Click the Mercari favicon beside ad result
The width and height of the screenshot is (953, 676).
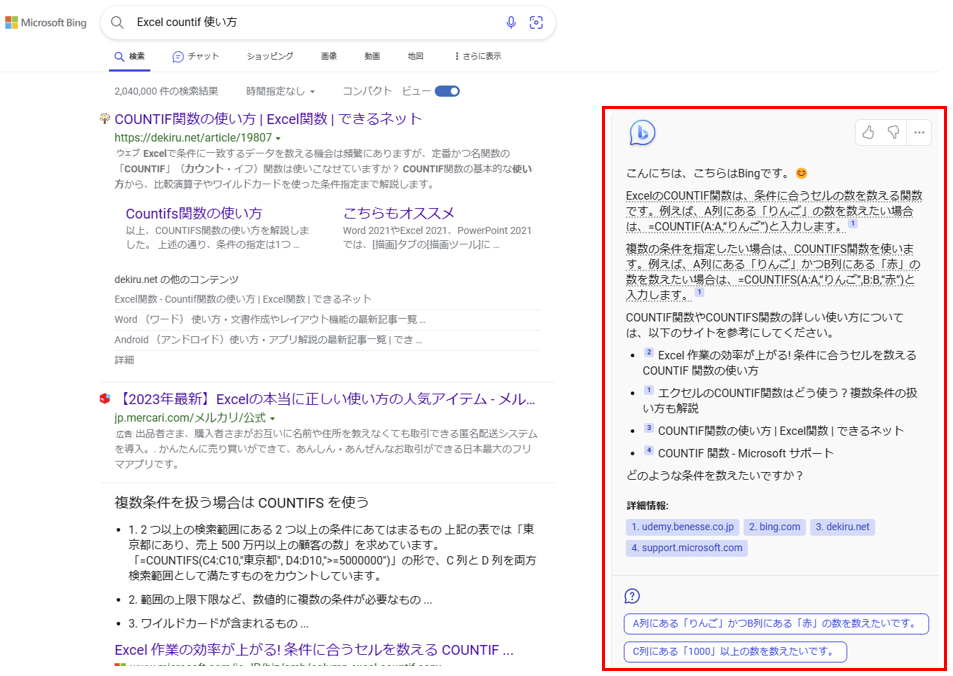[105, 398]
